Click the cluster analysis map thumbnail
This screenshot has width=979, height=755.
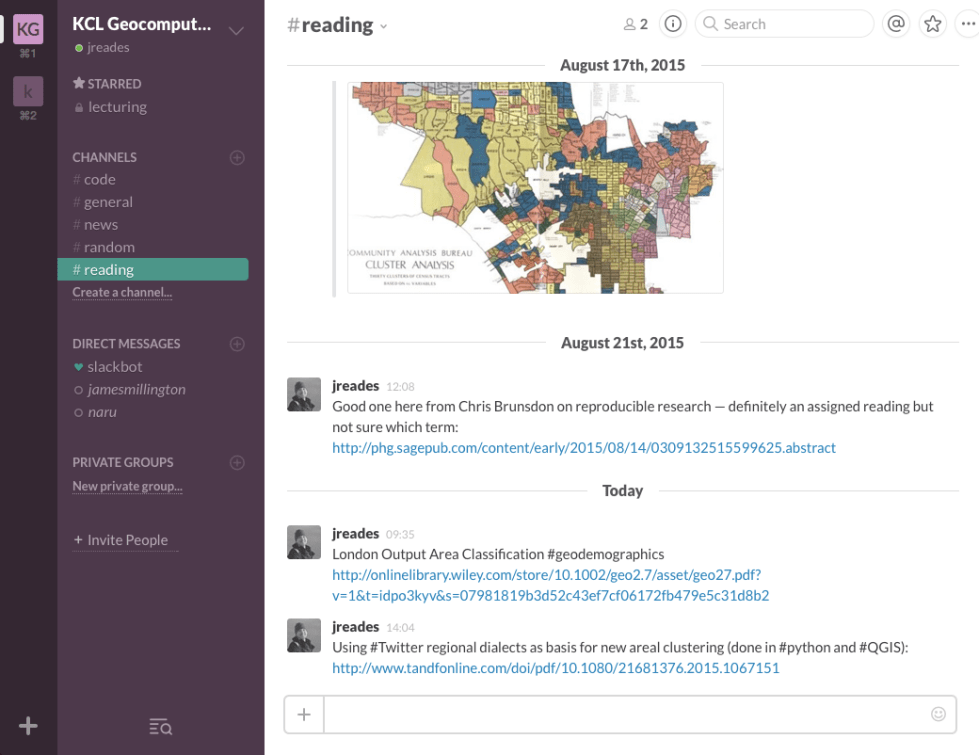[535, 188]
